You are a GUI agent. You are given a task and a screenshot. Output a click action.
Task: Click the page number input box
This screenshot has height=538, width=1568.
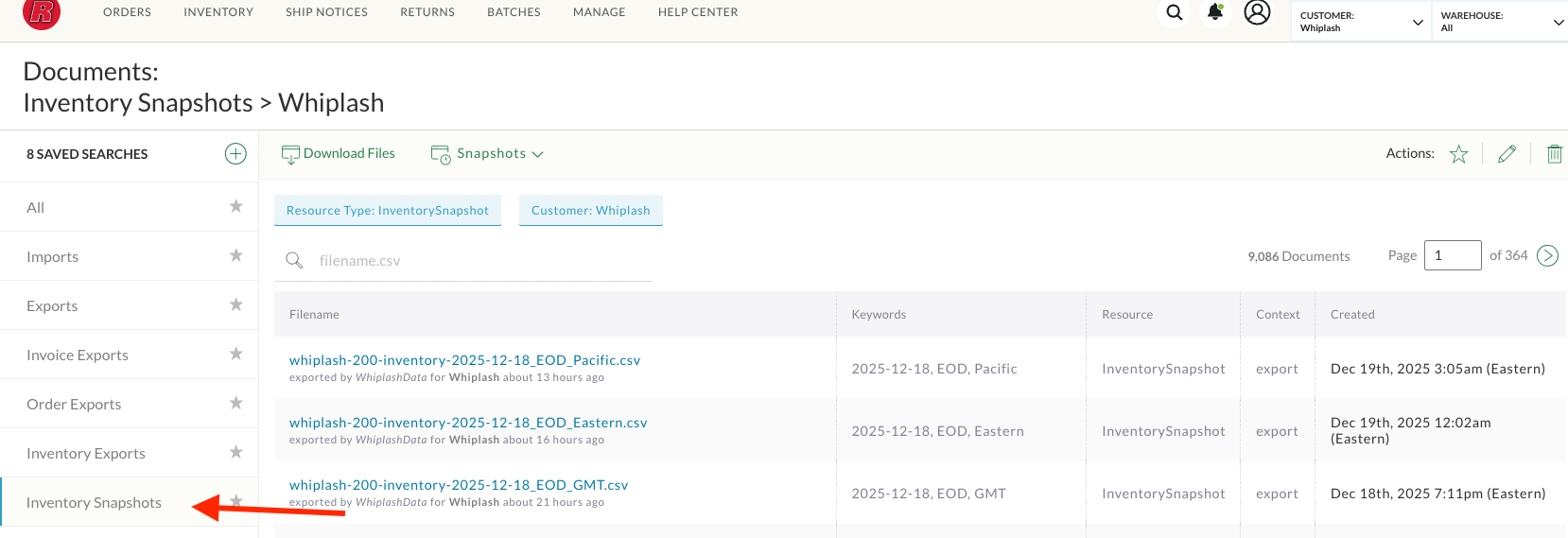1453,255
